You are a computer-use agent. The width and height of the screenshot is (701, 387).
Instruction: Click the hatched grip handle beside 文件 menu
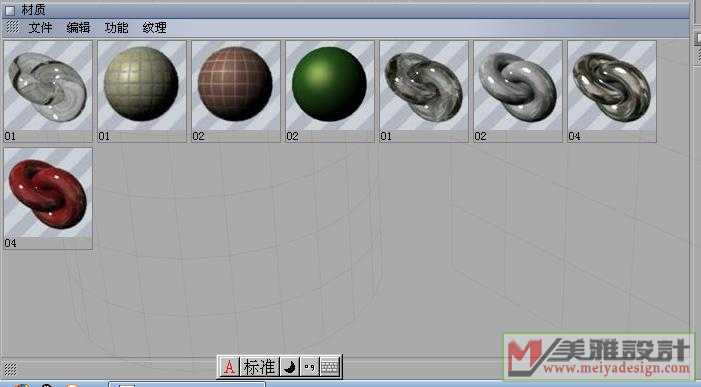[12, 27]
